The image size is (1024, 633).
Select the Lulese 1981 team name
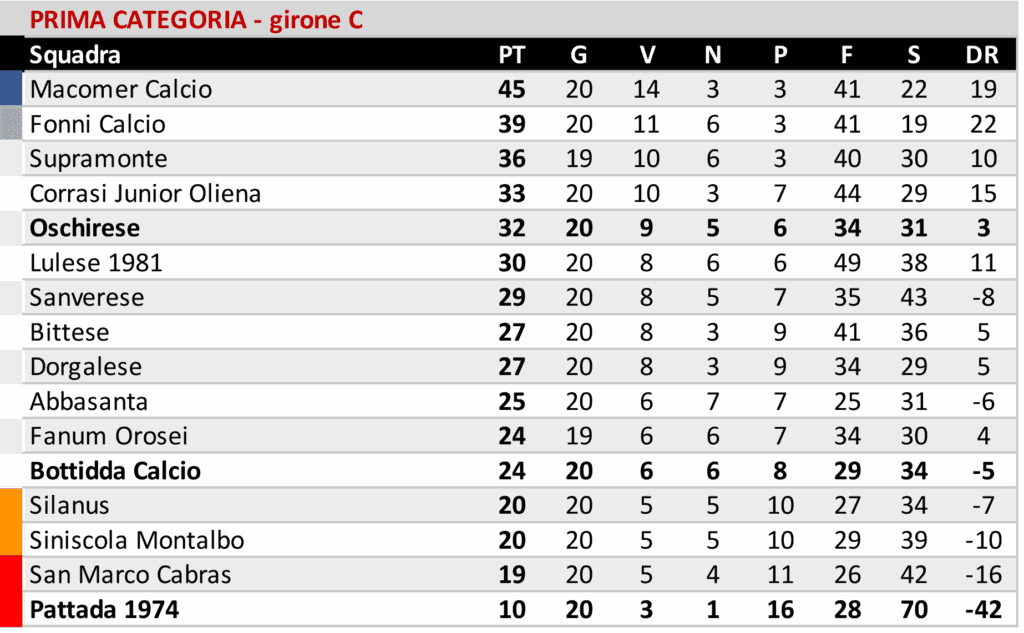point(96,263)
